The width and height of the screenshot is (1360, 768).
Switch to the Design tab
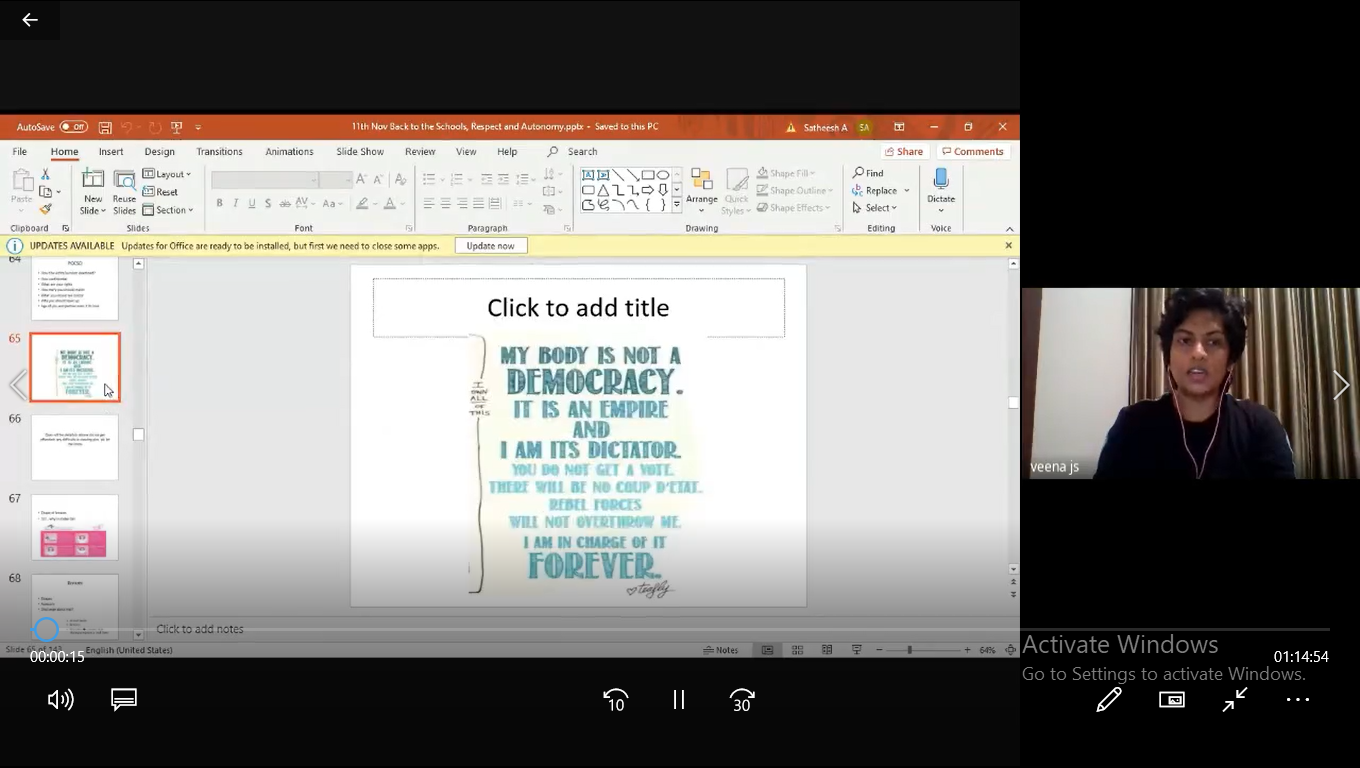tap(159, 152)
